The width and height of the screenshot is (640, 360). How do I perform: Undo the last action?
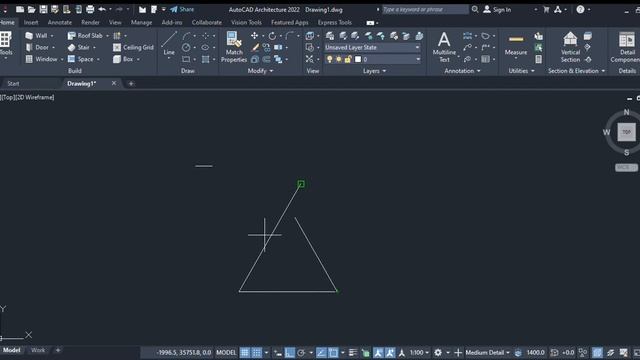[102, 9]
